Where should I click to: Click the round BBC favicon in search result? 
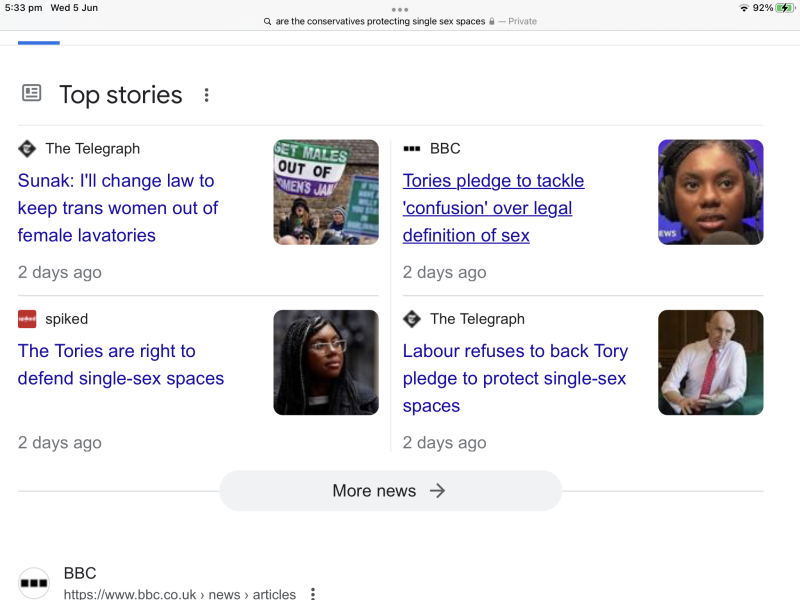34,583
